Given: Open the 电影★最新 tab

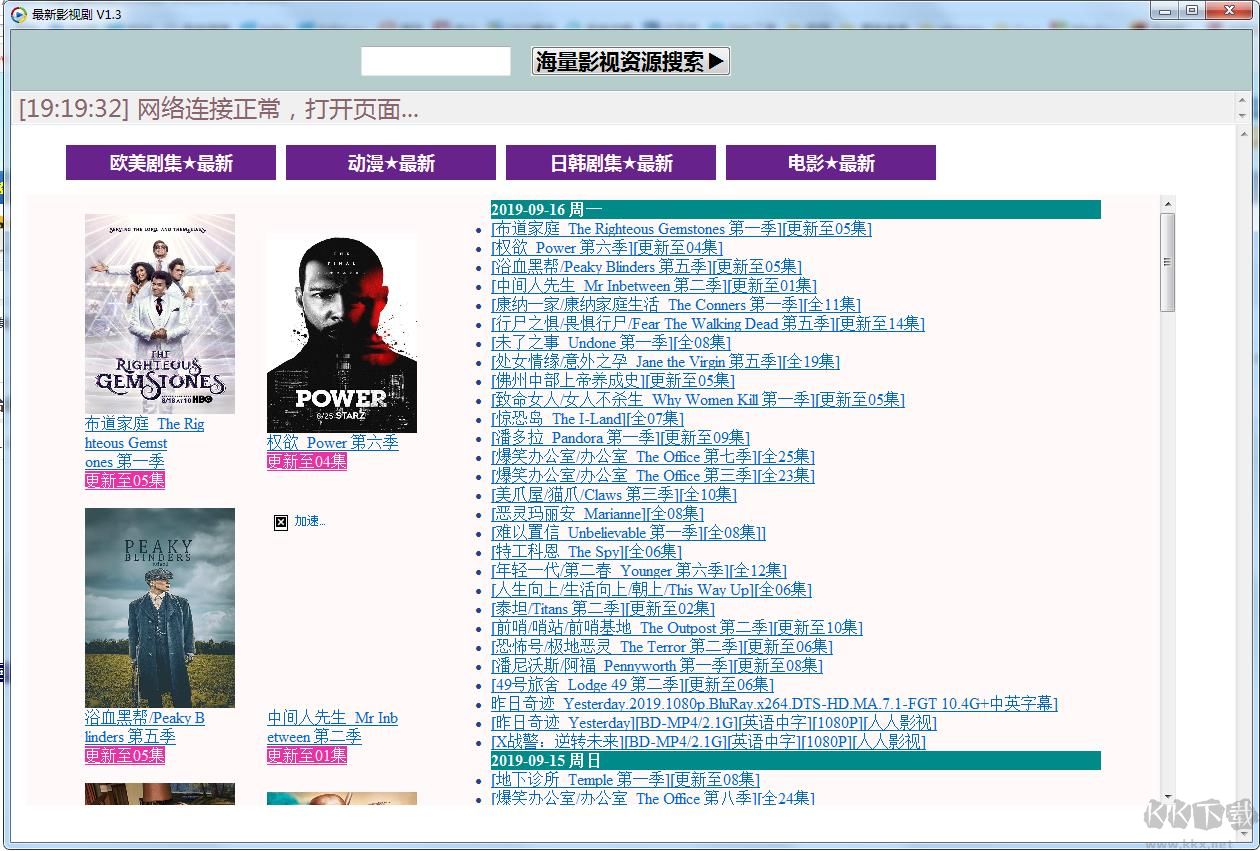Looking at the screenshot, I should tap(831, 163).
